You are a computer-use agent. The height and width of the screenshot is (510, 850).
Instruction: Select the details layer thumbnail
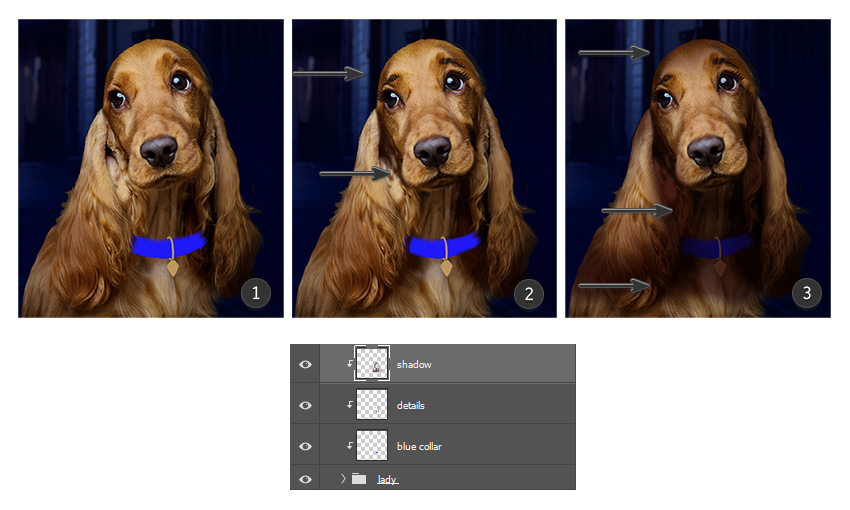[372, 404]
